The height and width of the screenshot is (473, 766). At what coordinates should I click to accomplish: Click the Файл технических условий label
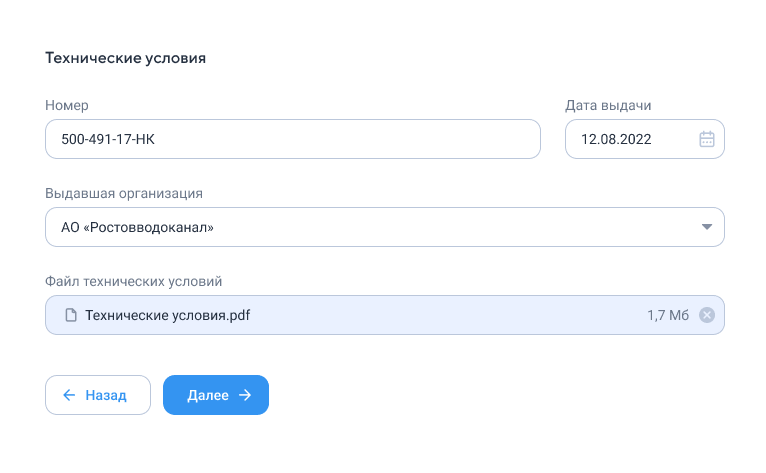coord(133,281)
